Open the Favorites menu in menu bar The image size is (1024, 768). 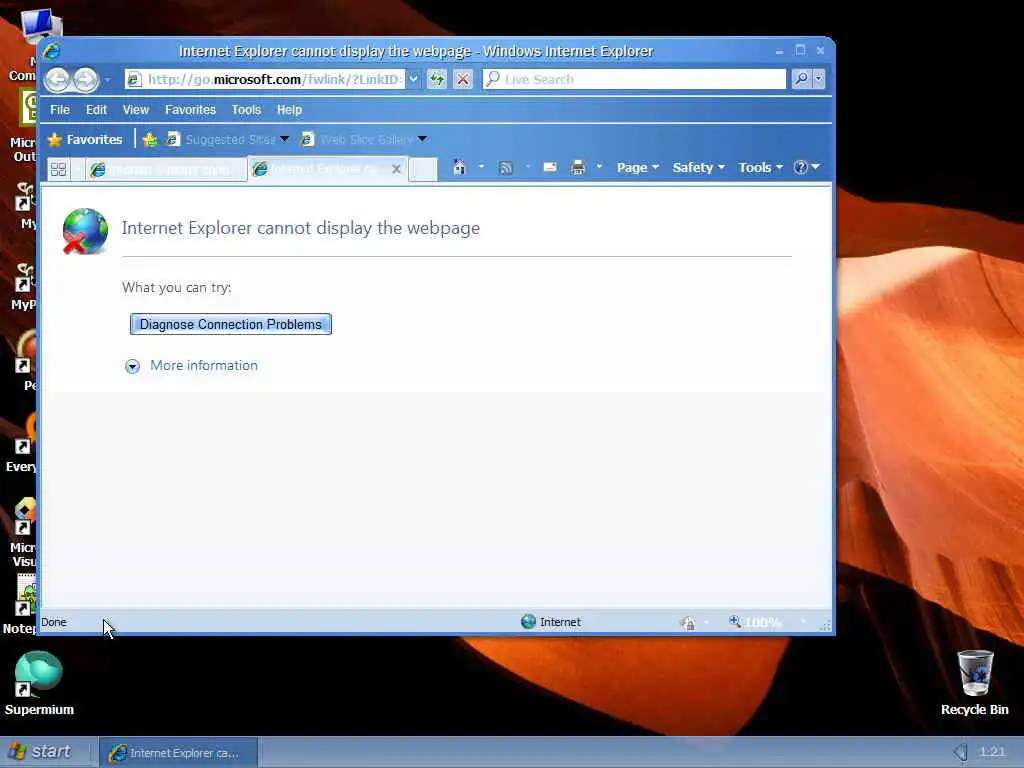pos(190,110)
